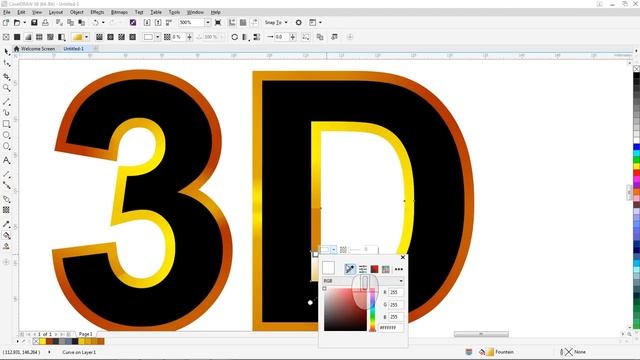Open the Window menu
Viewport: 640px width, 360px height.
point(195,12)
